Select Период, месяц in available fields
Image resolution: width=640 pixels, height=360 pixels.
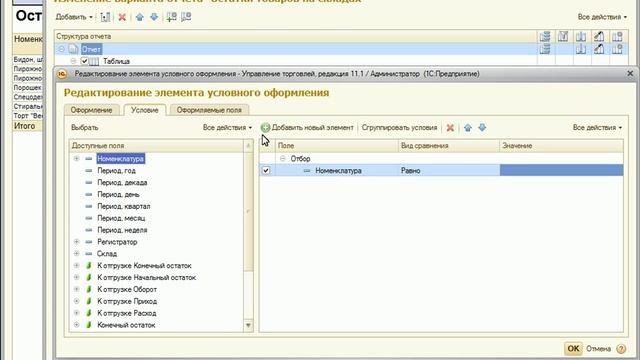(121, 218)
